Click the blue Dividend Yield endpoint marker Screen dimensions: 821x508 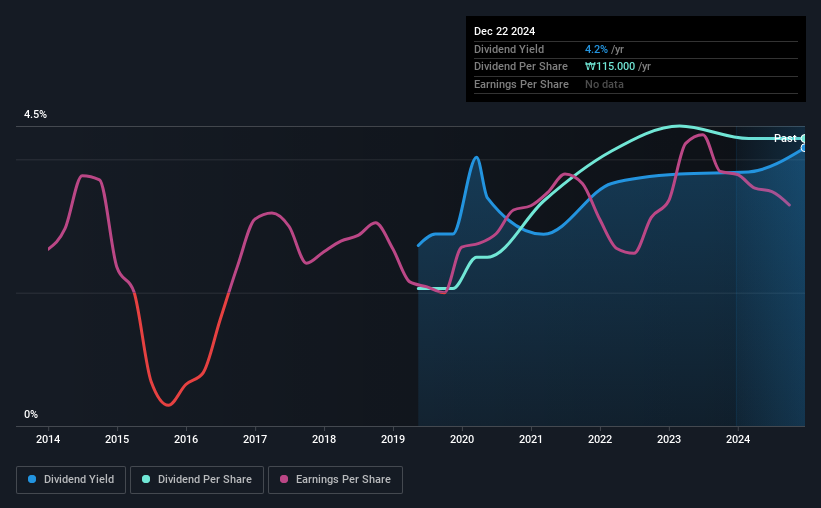(x=804, y=148)
